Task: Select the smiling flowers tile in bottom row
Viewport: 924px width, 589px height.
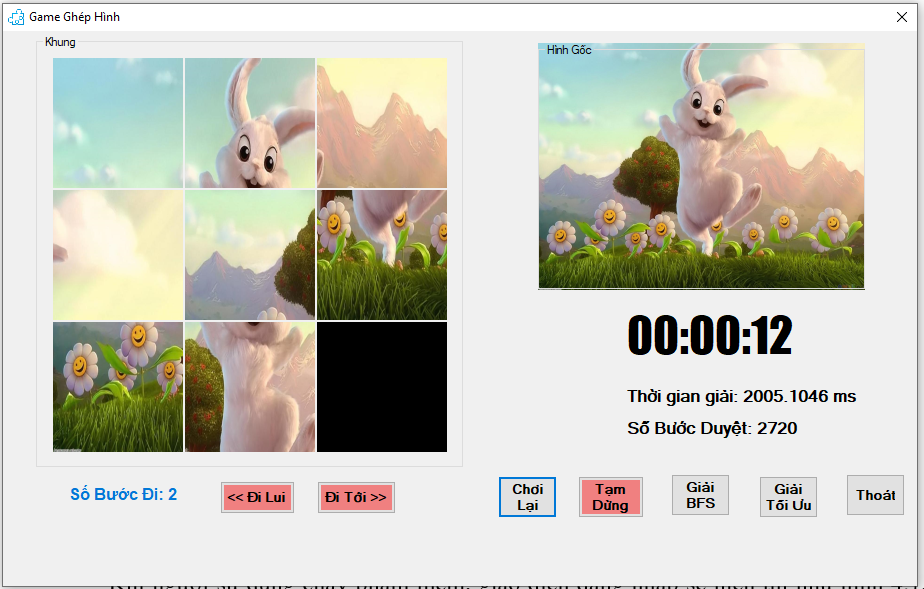Action: point(118,387)
